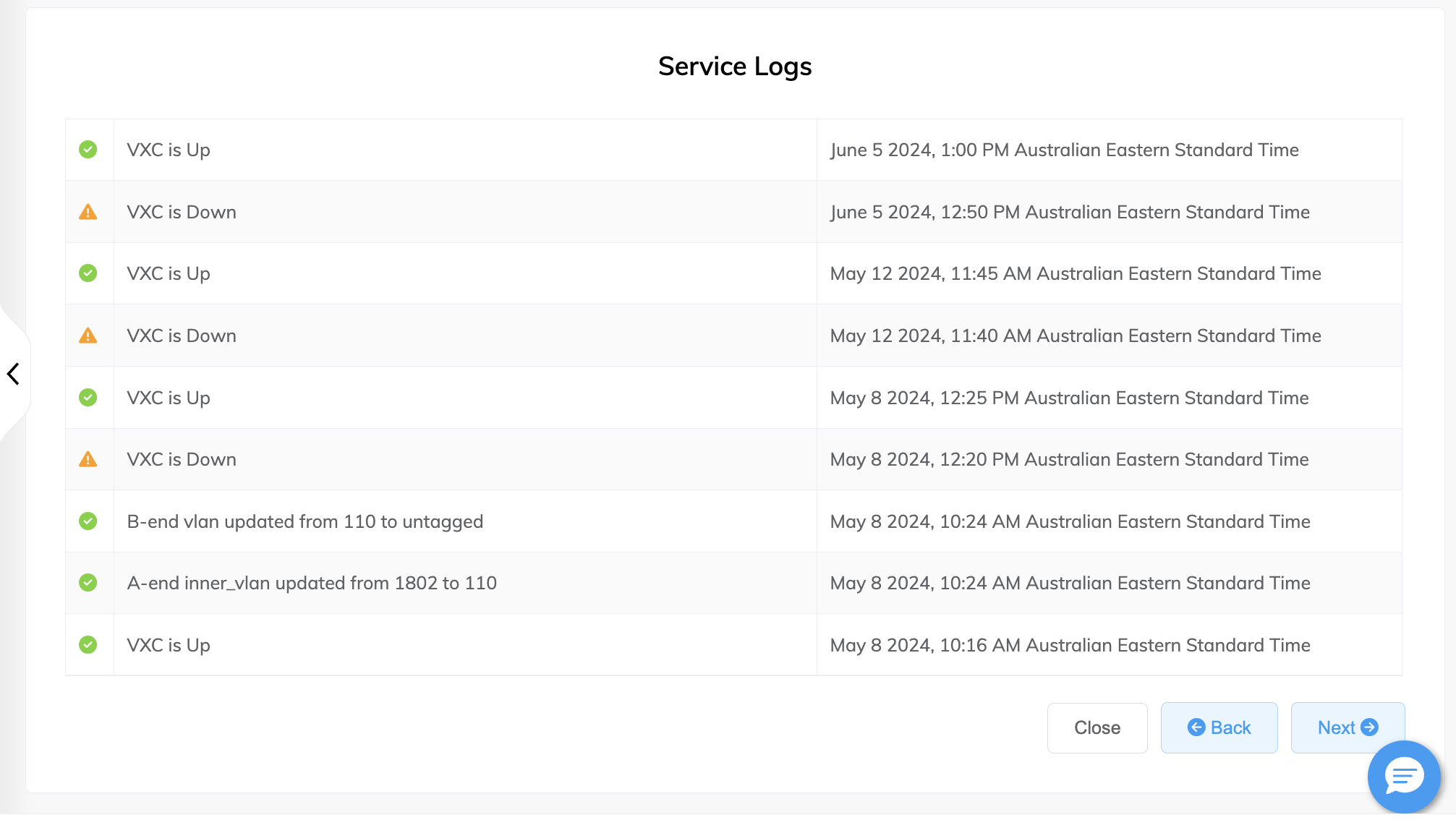Return to the previous page with Back
1456x820 pixels.
click(x=1219, y=727)
